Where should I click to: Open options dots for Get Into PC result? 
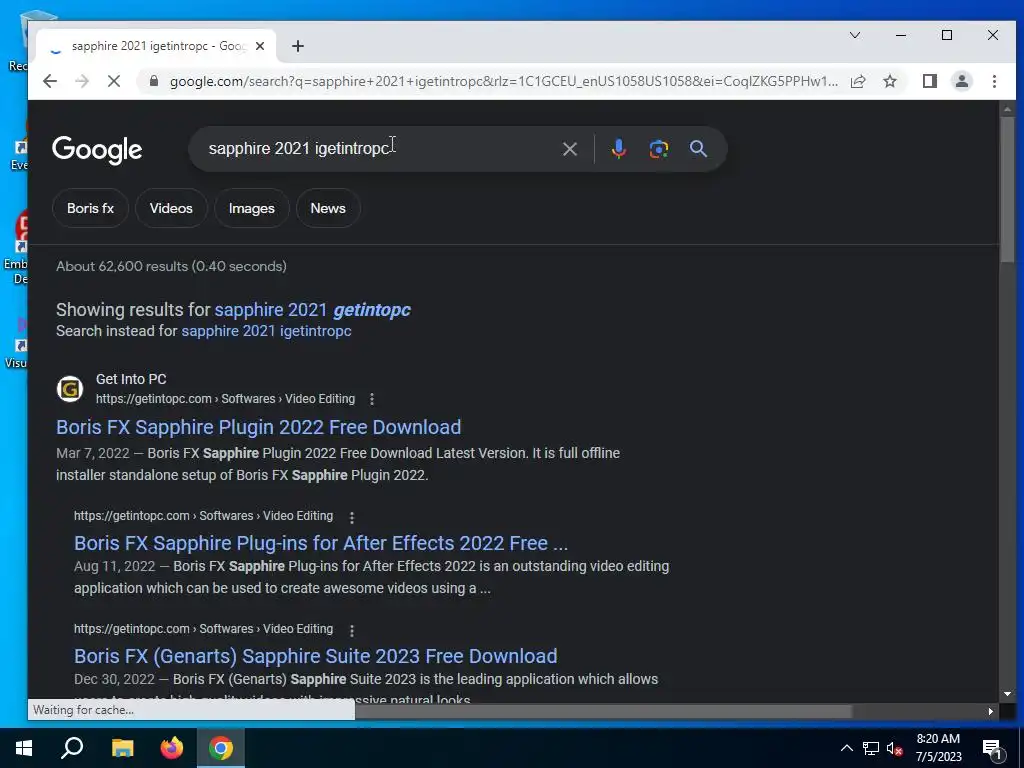(372, 399)
